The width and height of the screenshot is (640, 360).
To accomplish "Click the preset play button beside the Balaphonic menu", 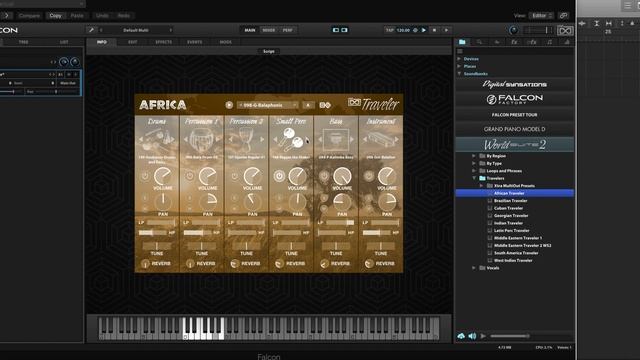I will [229, 105].
